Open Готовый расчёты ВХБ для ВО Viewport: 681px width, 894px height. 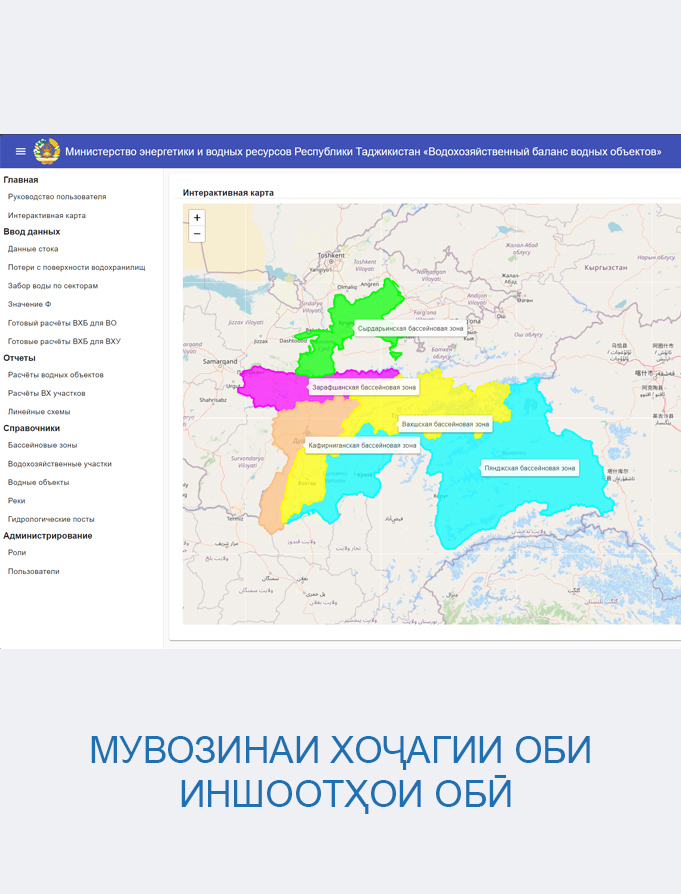click(62, 323)
